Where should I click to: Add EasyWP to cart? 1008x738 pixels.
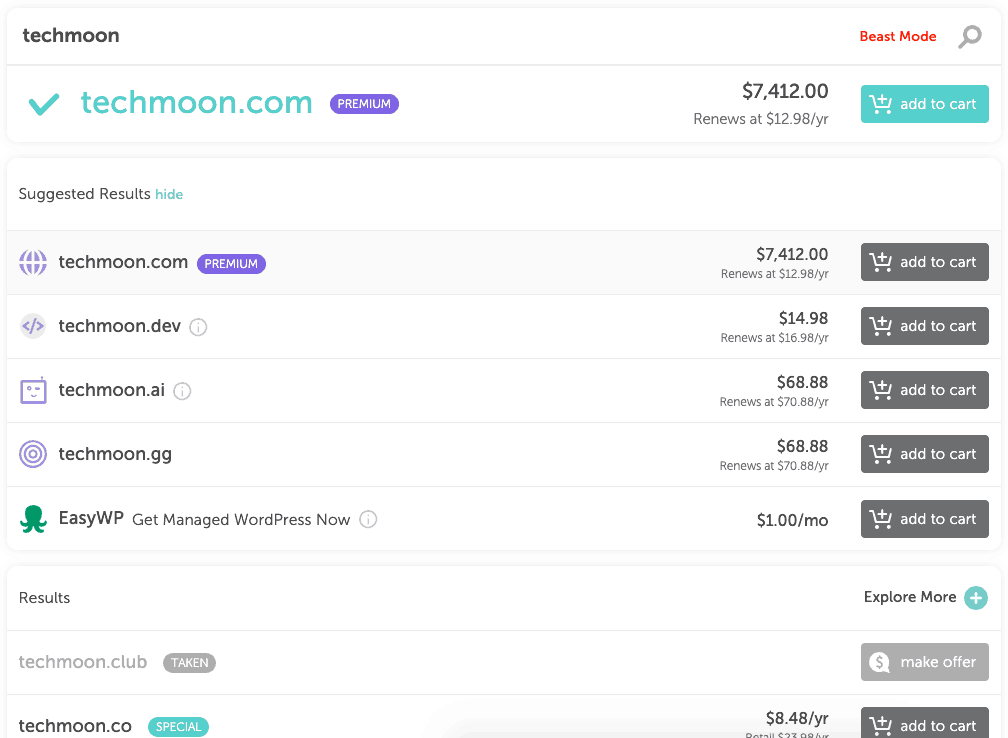[x=924, y=519]
